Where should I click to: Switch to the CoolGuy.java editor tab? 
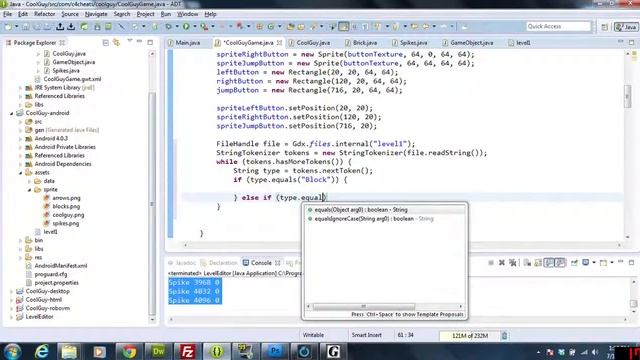(309, 42)
